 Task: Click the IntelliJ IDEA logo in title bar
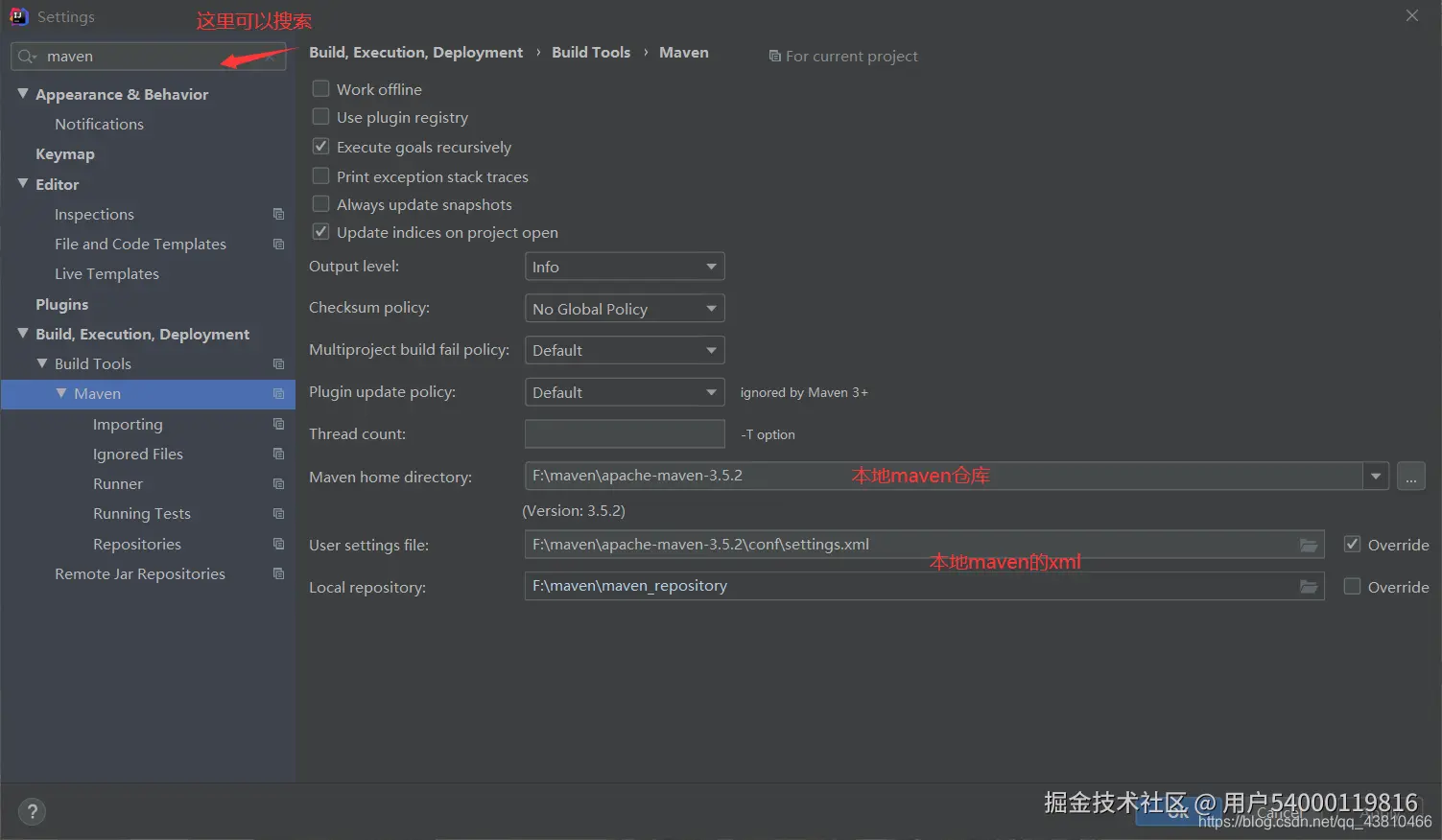tap(18, 16)
